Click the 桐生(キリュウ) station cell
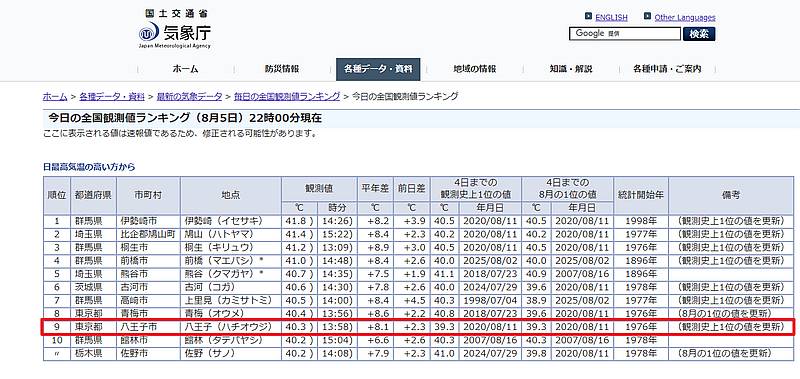This screenshot has width=800, height=379. (x=231, y=247)
